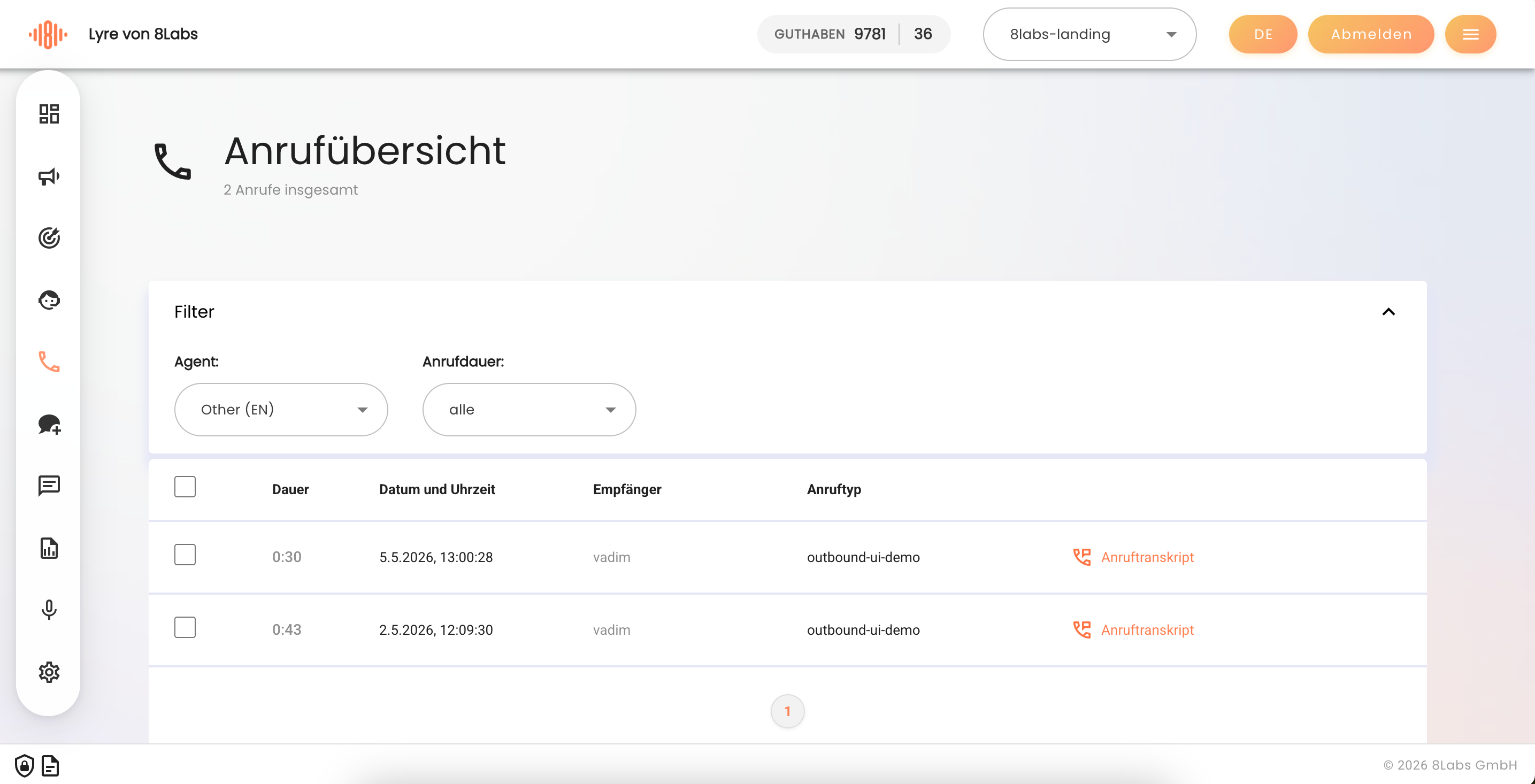Viewport: 1535px width, 784px height.
Task: Click the Dauer column header
Action: click(290, 489)
